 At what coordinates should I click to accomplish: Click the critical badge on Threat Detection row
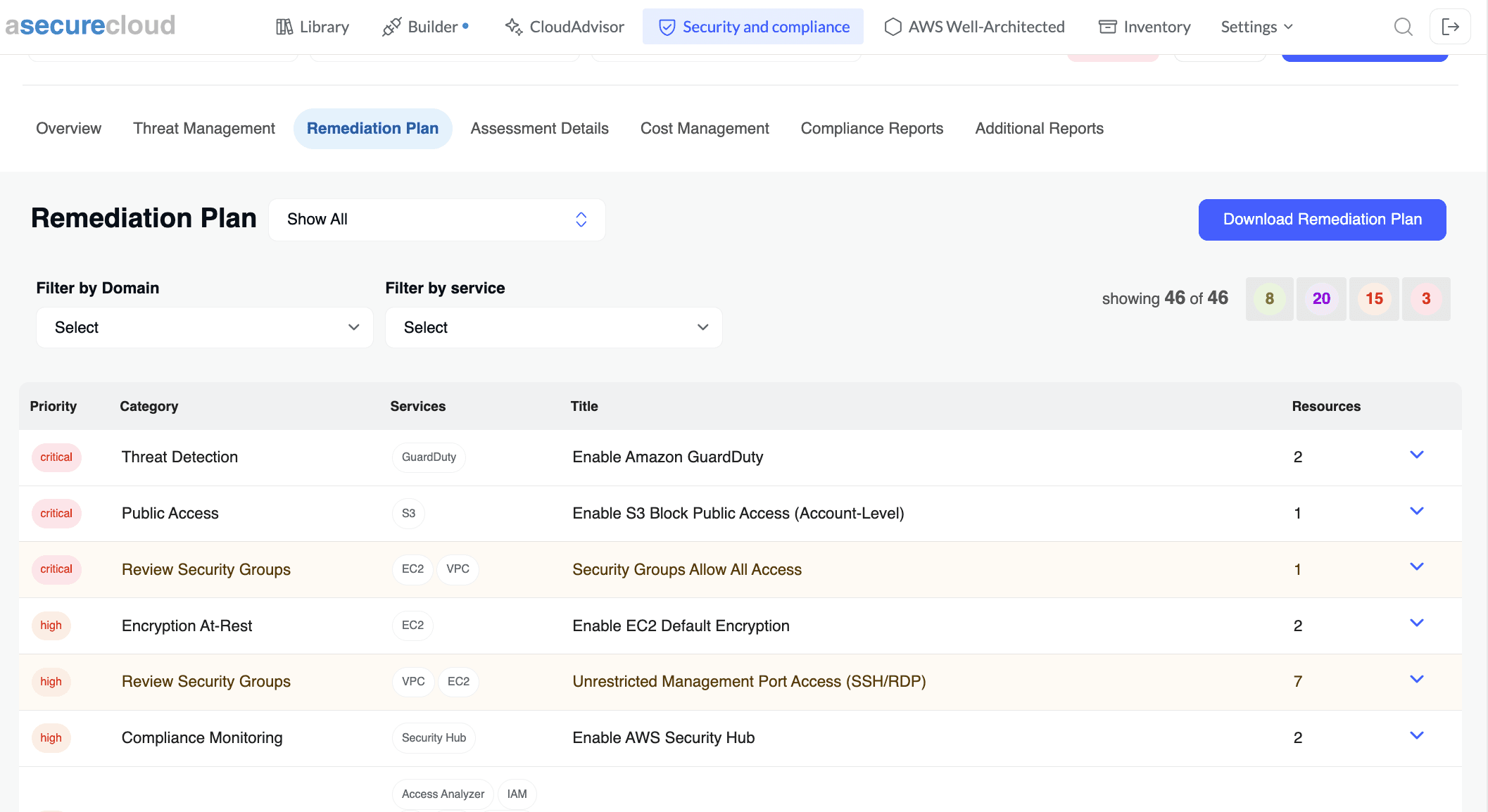(56, 457)
